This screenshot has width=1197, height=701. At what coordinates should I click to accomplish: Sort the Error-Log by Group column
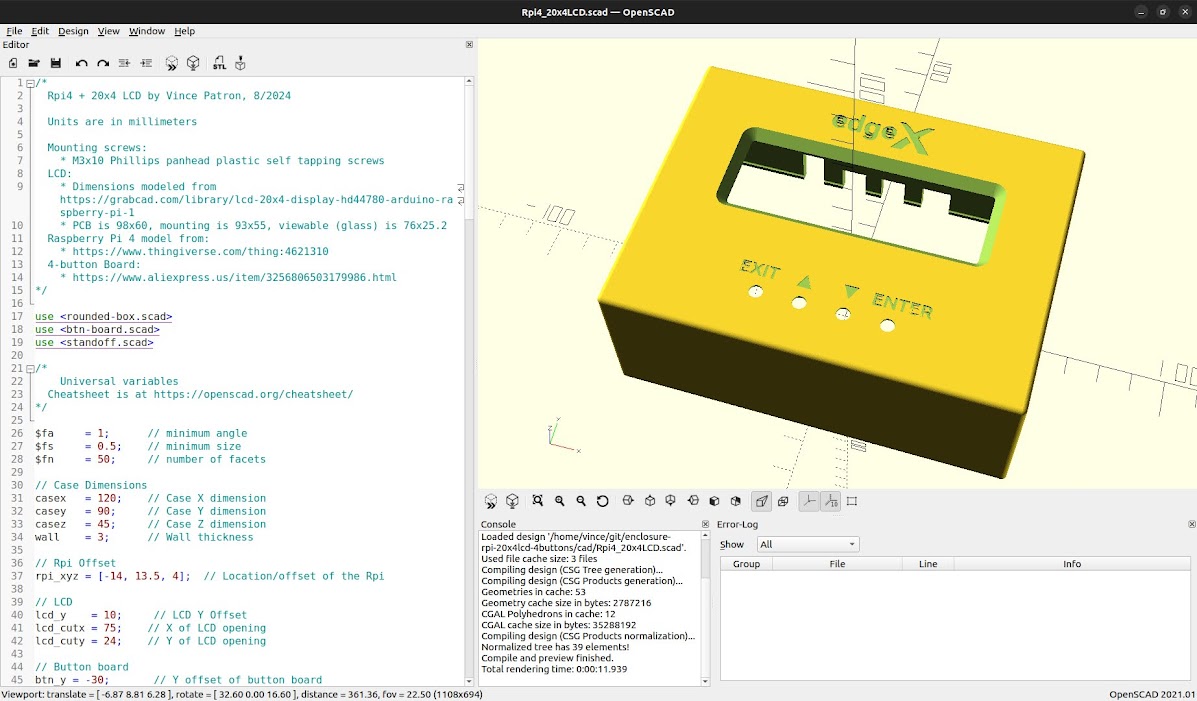point(747,564)
